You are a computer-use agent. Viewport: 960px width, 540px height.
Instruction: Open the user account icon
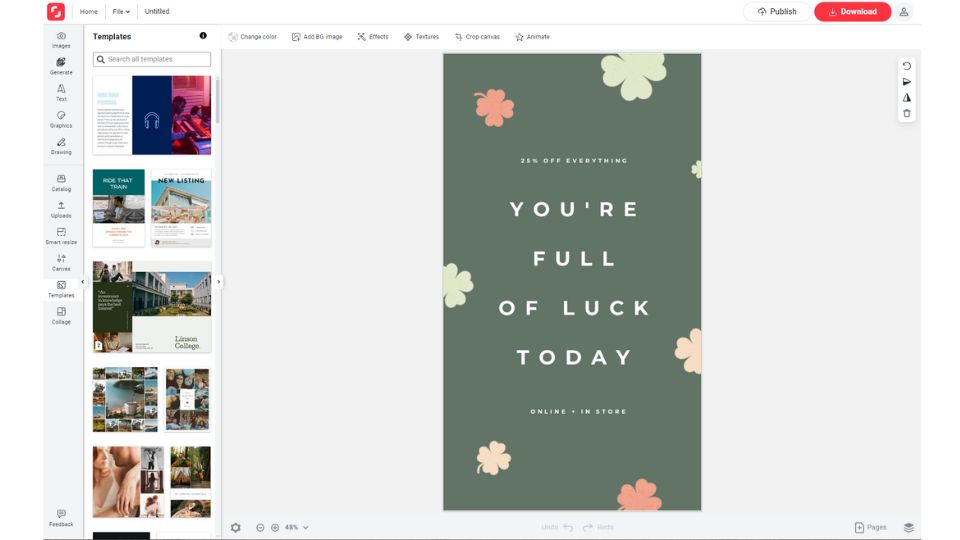pos(904,12)
